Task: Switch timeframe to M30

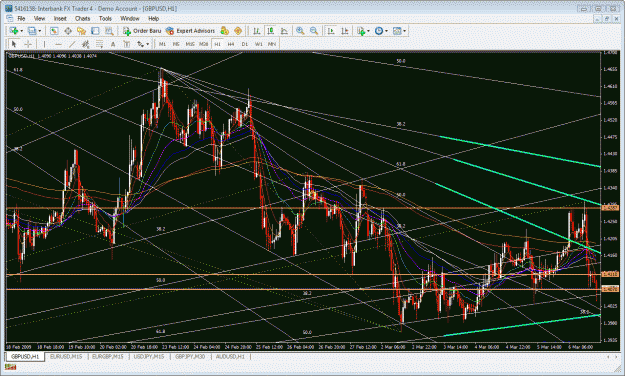Action: [x=204, y=44]
